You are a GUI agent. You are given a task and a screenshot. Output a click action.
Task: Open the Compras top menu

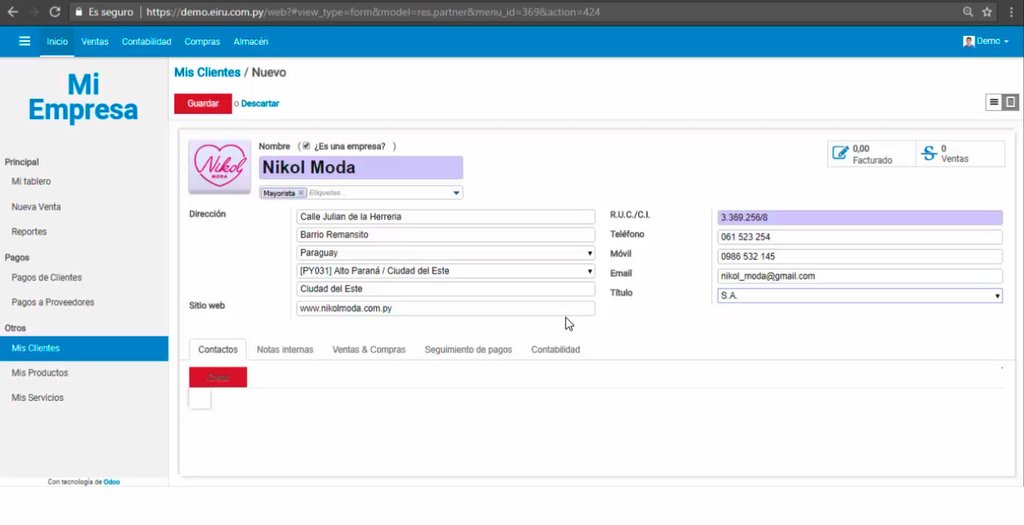(202, 41)
